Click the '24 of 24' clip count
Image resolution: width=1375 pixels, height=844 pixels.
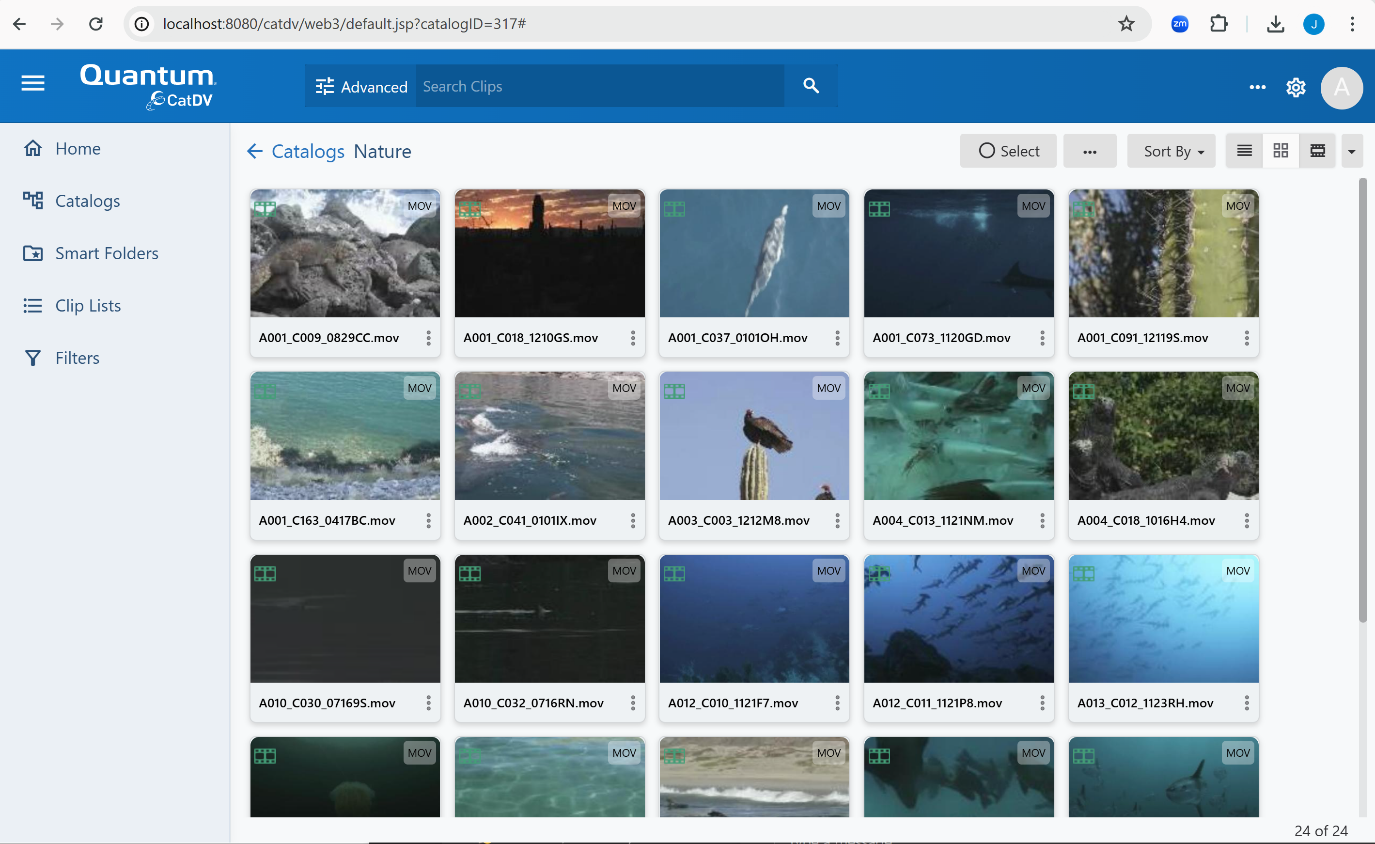coord(1321,831)
